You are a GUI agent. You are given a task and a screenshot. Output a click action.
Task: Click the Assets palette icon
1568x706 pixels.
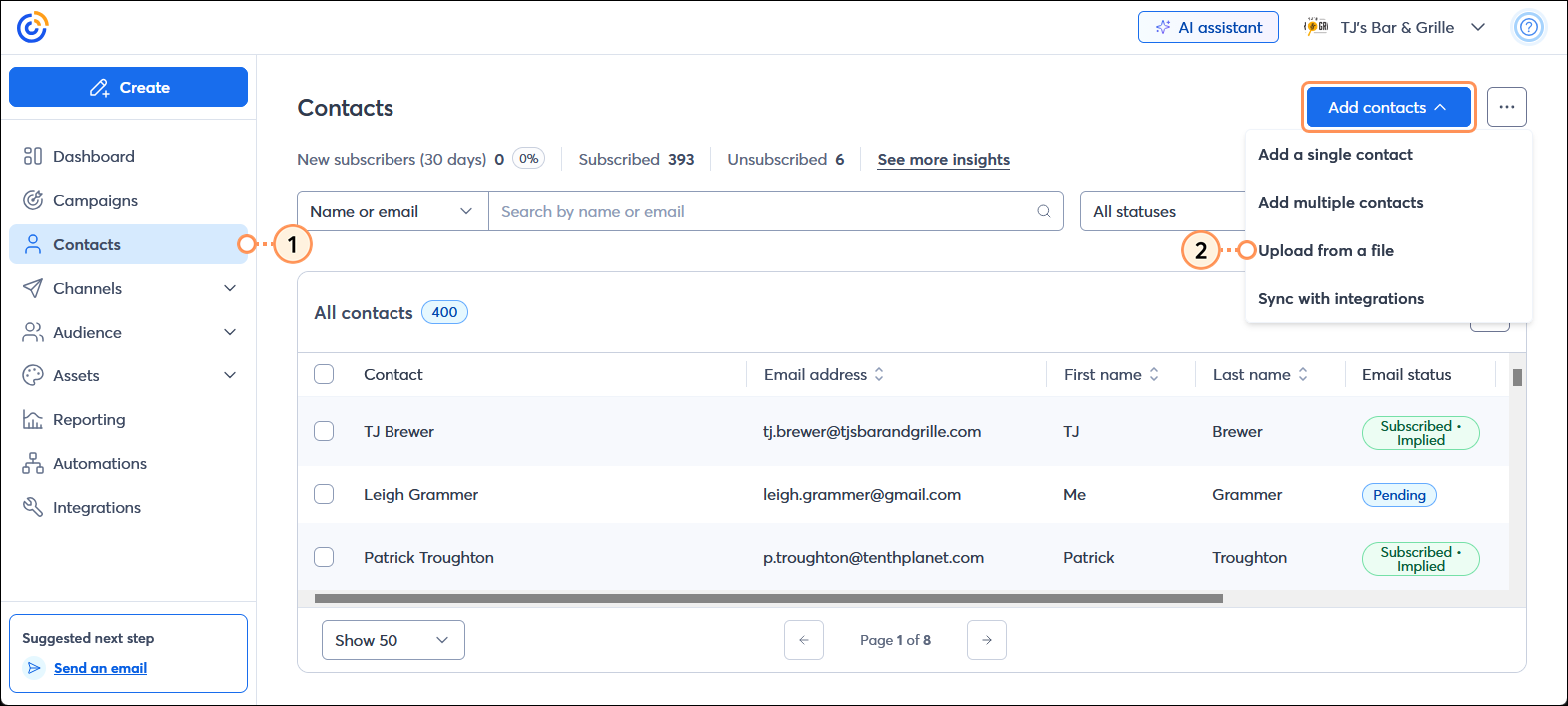(33, 375)
